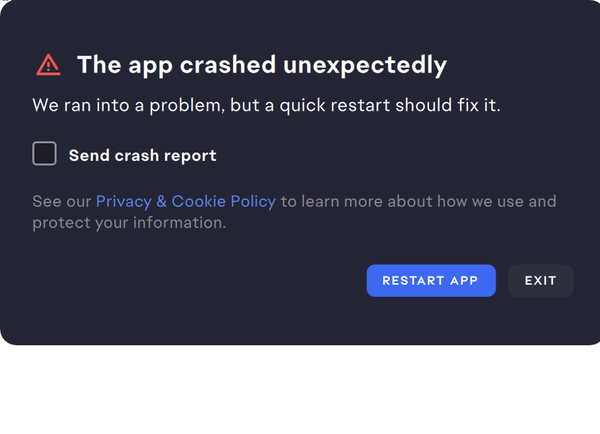Screen dimensions: 600x434
Task: Select the 'protect your information.' text line
Action: point(129,223)
